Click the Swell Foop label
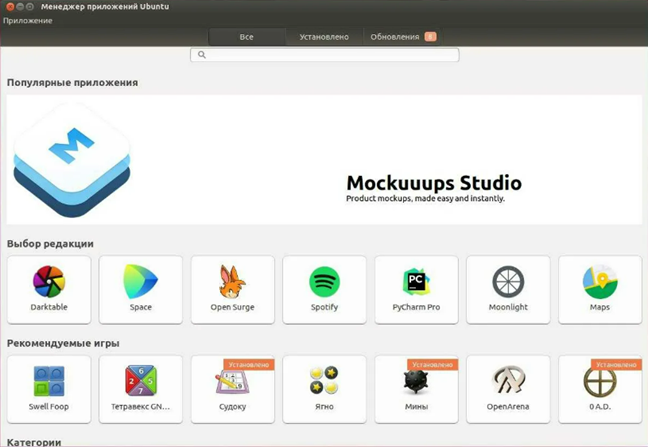Viewport: 648px width, 447px height. (x=49, y=407)
